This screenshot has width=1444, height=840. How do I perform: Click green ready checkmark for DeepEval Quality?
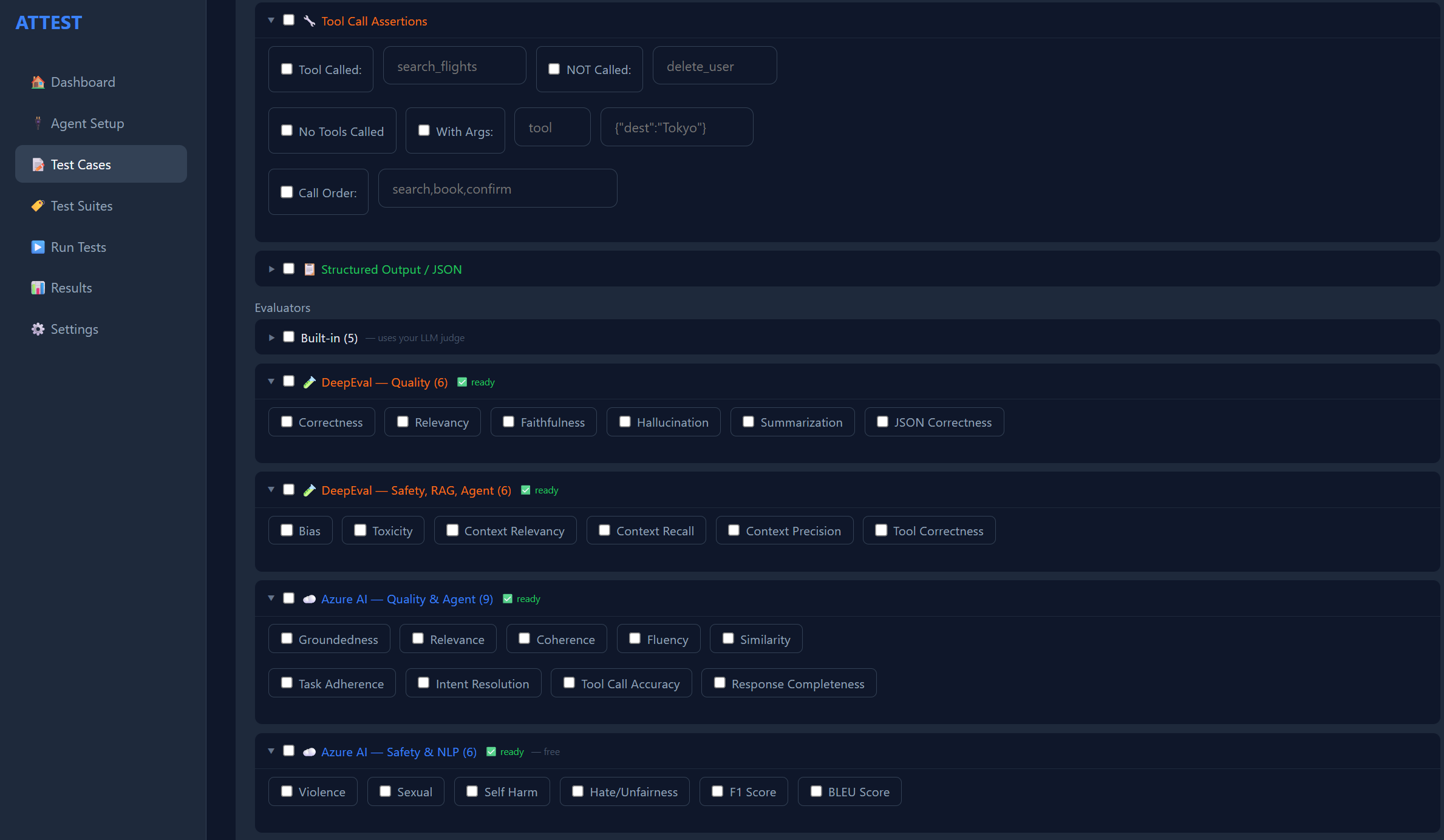coord(462,382)
